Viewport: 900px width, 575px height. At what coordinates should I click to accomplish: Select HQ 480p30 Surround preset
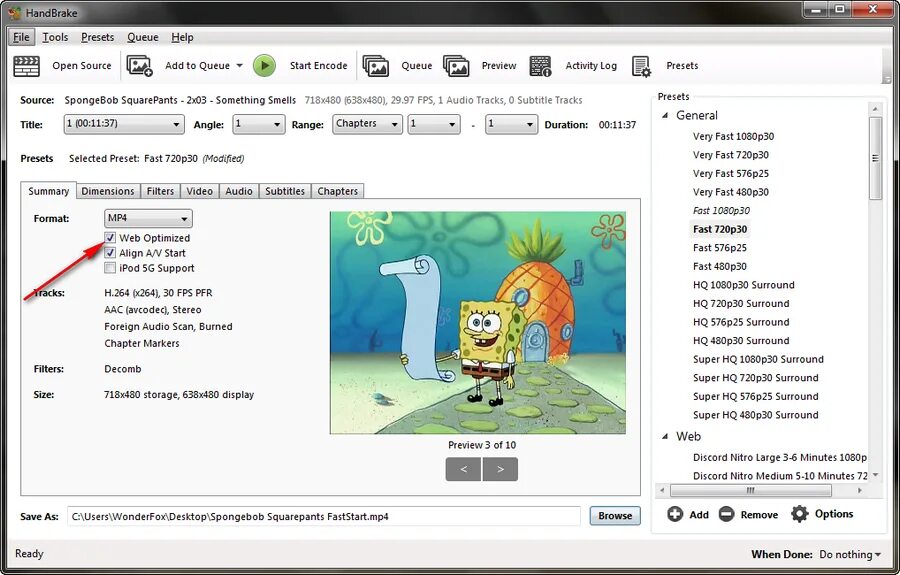[741, 340]
